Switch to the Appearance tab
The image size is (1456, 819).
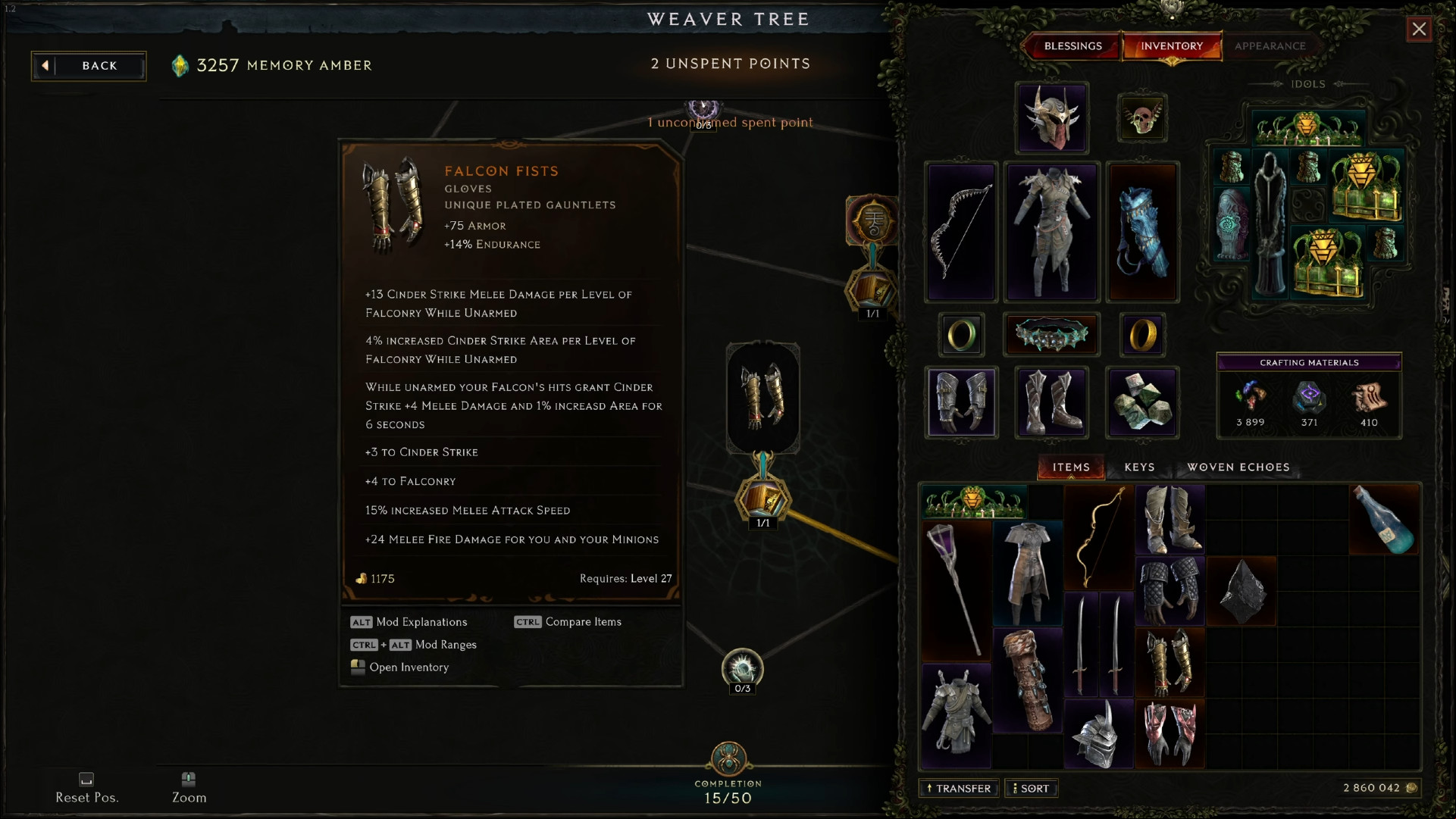pos(1270,46)
